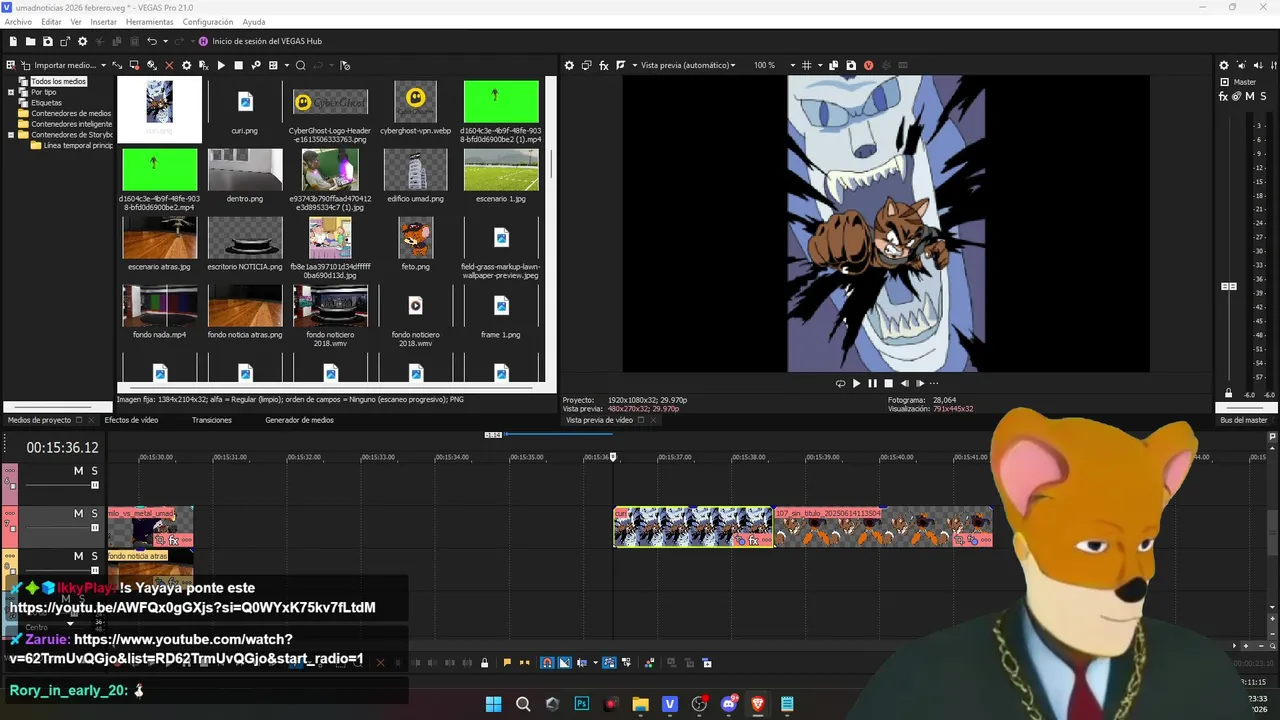Image resolution: width=1280 pixels, height=720 pixels.
Task: Open the Master FX button in the master bus
Action: click(1224, 96)
